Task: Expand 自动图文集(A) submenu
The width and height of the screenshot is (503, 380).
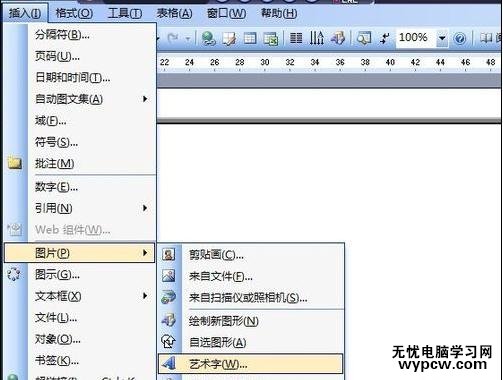Action: [92, 99]
